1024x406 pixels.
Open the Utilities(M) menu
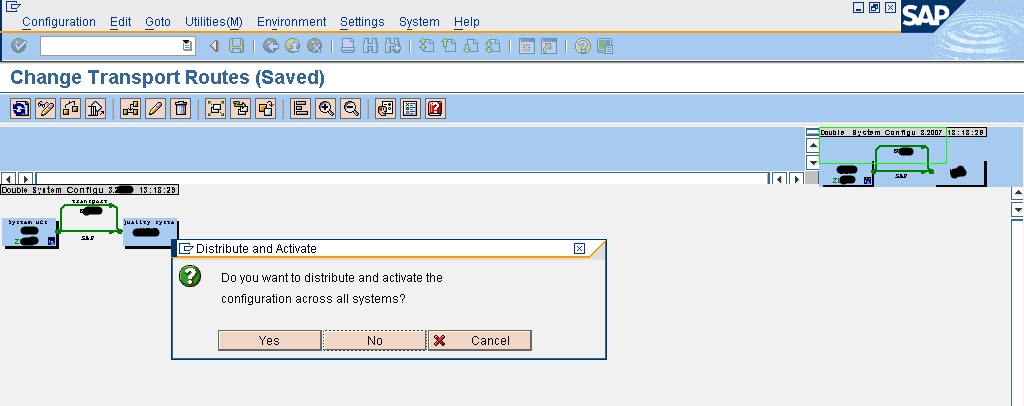click(x=214, y=22)
